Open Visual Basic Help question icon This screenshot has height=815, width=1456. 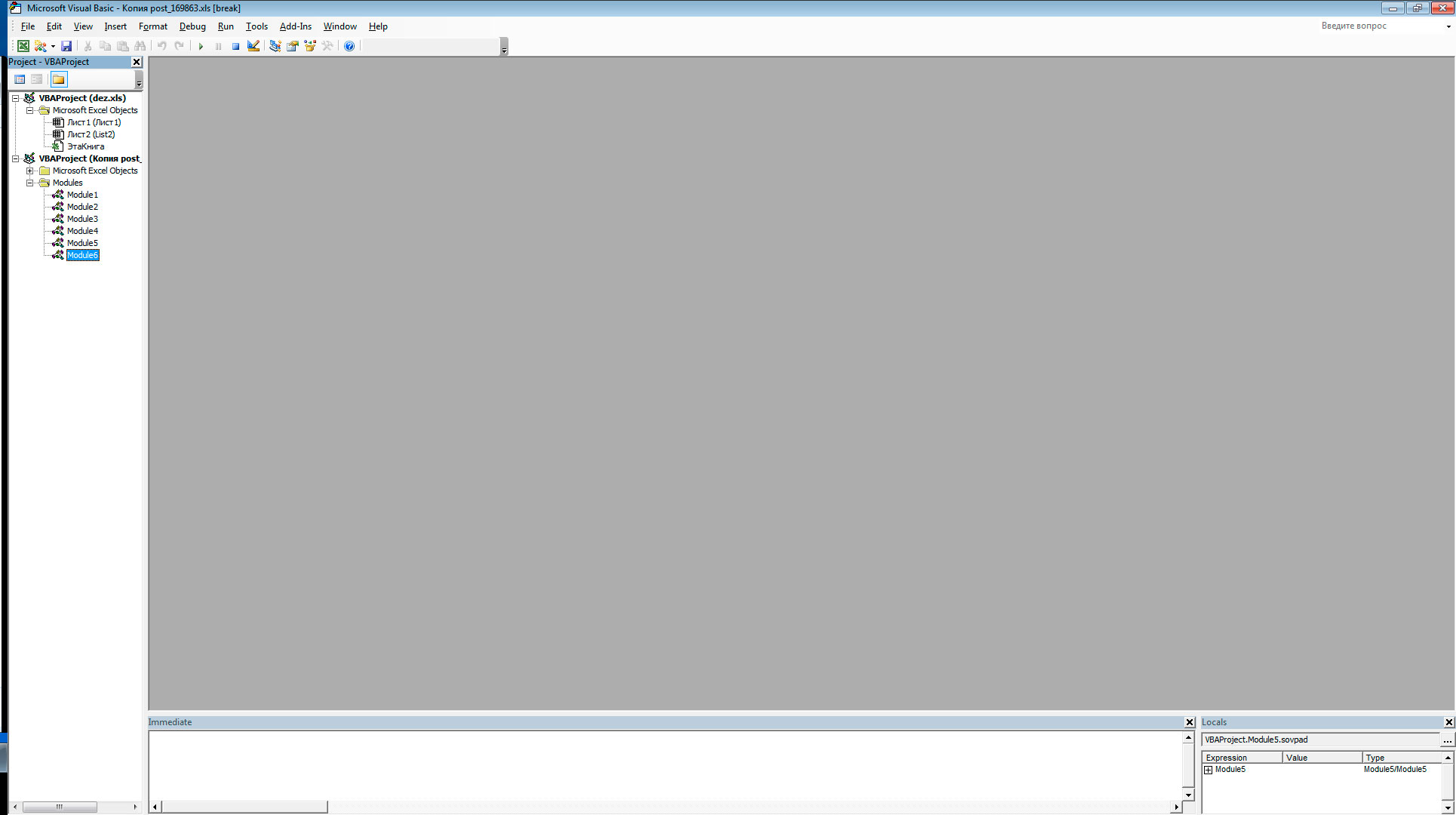tap(349, 46)
